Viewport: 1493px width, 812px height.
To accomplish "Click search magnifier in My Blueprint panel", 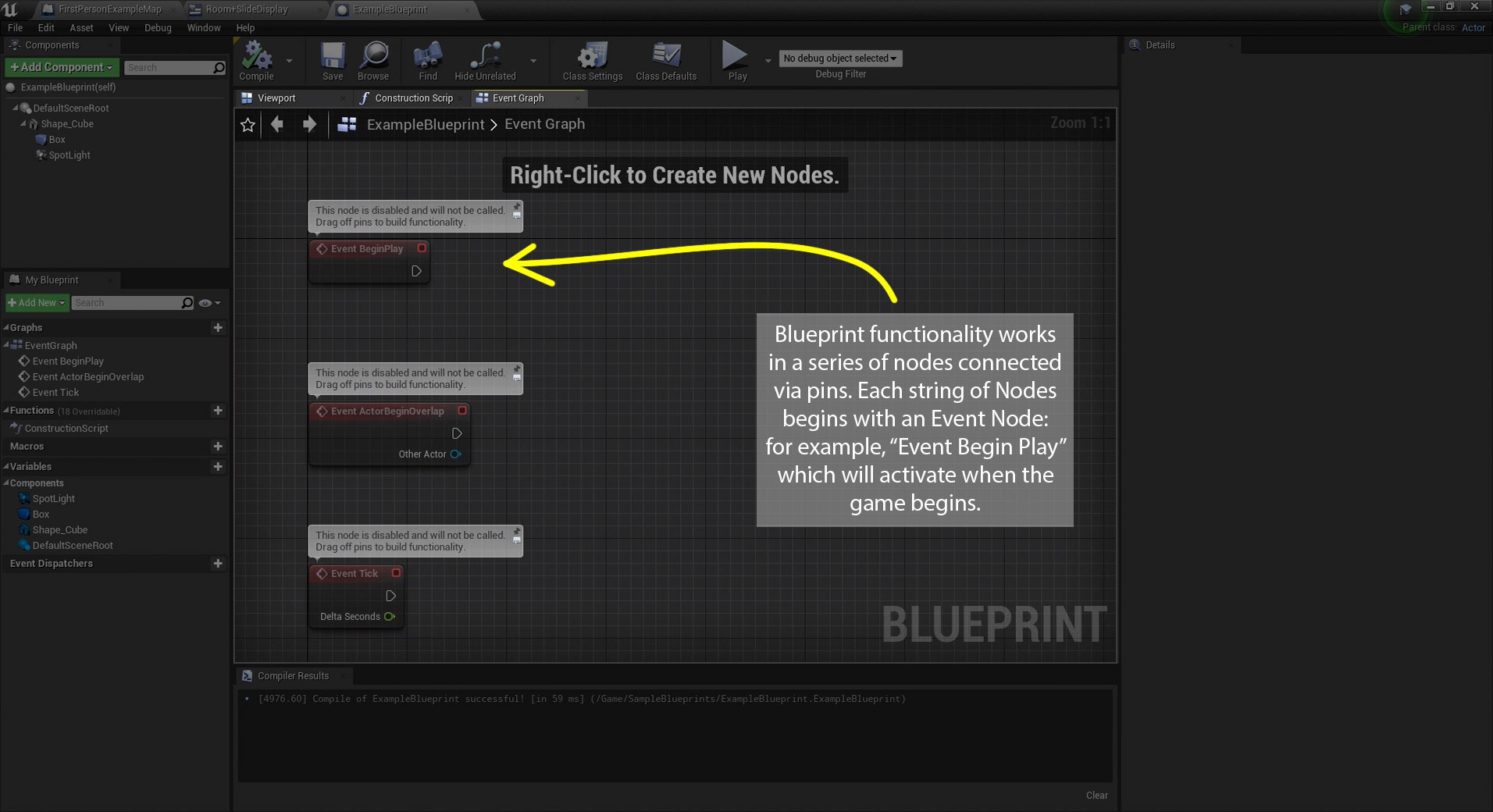I will (x=187, y=303).
